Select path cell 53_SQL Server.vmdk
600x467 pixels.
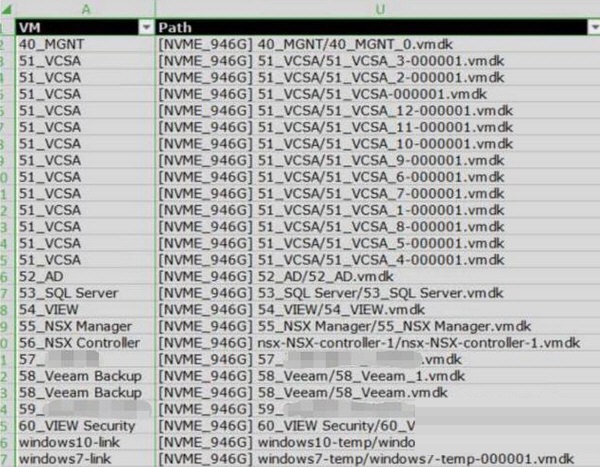[378, 293]
